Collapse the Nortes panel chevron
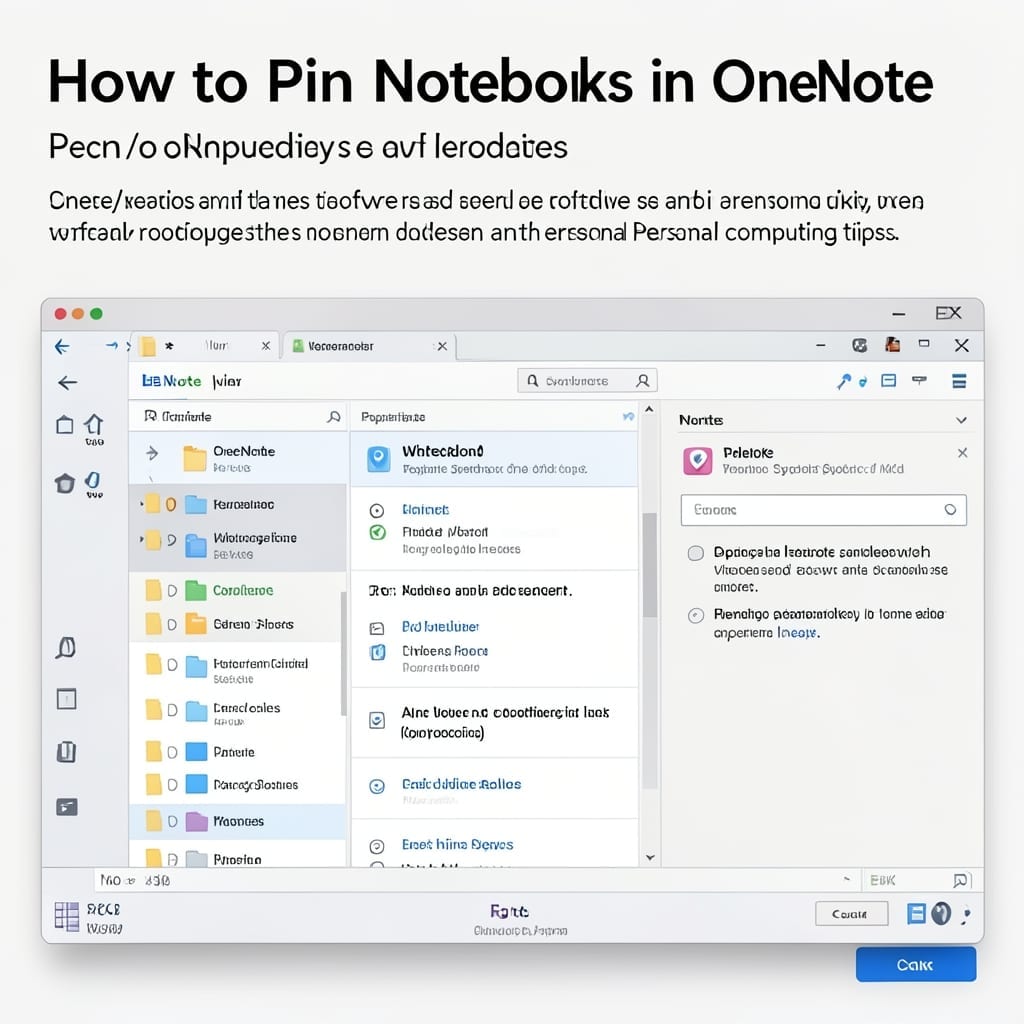Viewport: 1024px width, 1024px height. pyautogui.click(x=961, y=420)
